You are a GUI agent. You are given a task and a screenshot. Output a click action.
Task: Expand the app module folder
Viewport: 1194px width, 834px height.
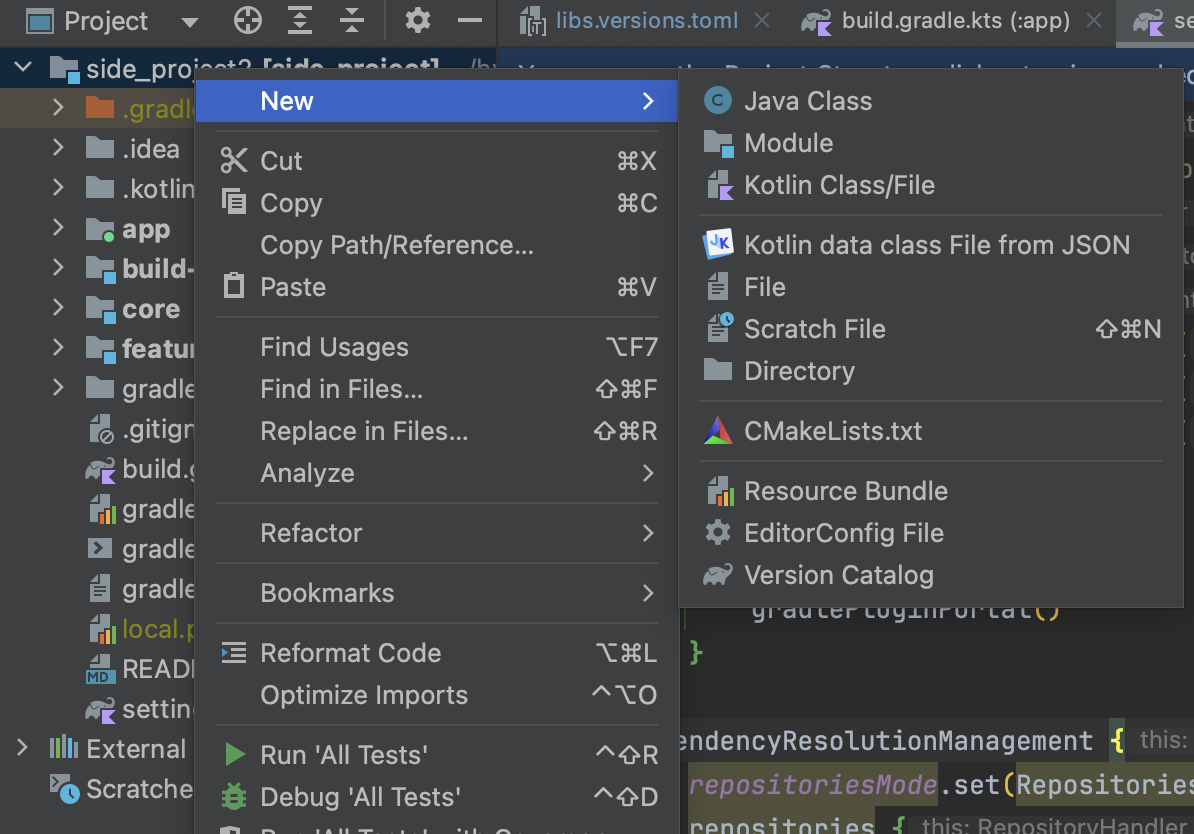pos(58,228)
